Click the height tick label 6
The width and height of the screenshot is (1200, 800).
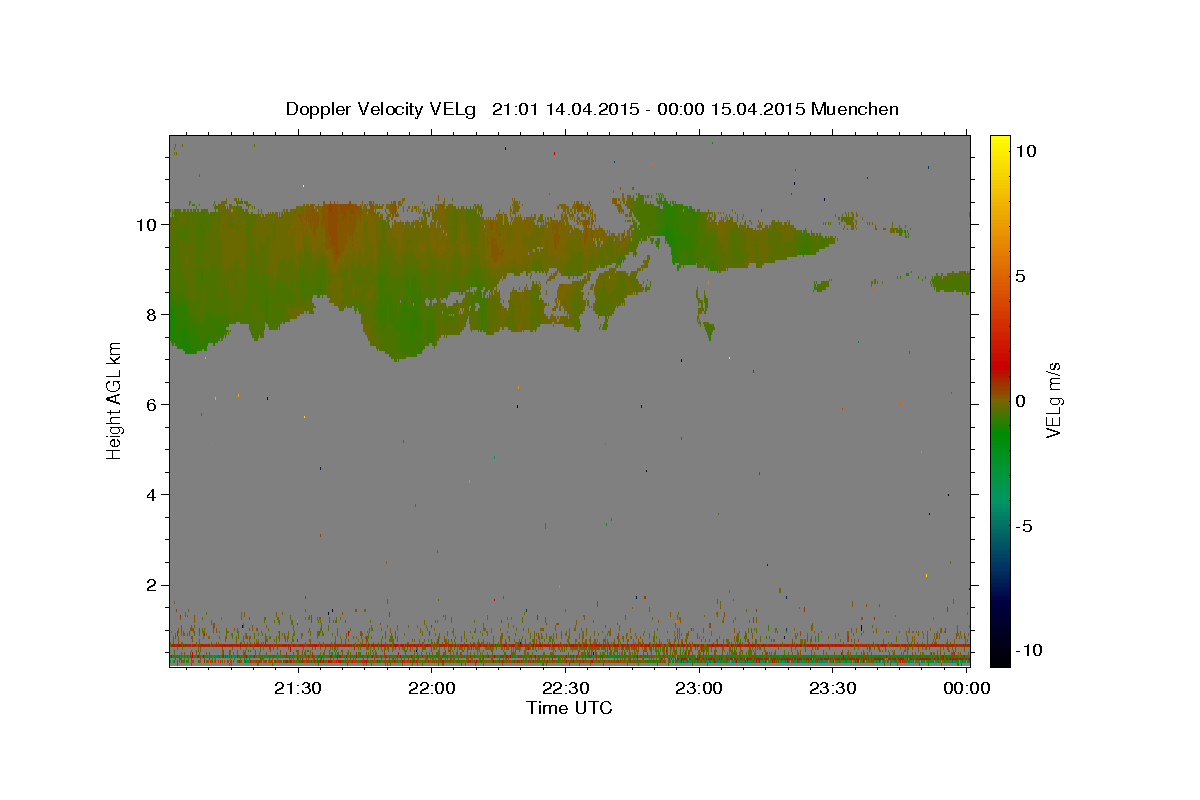151,405
